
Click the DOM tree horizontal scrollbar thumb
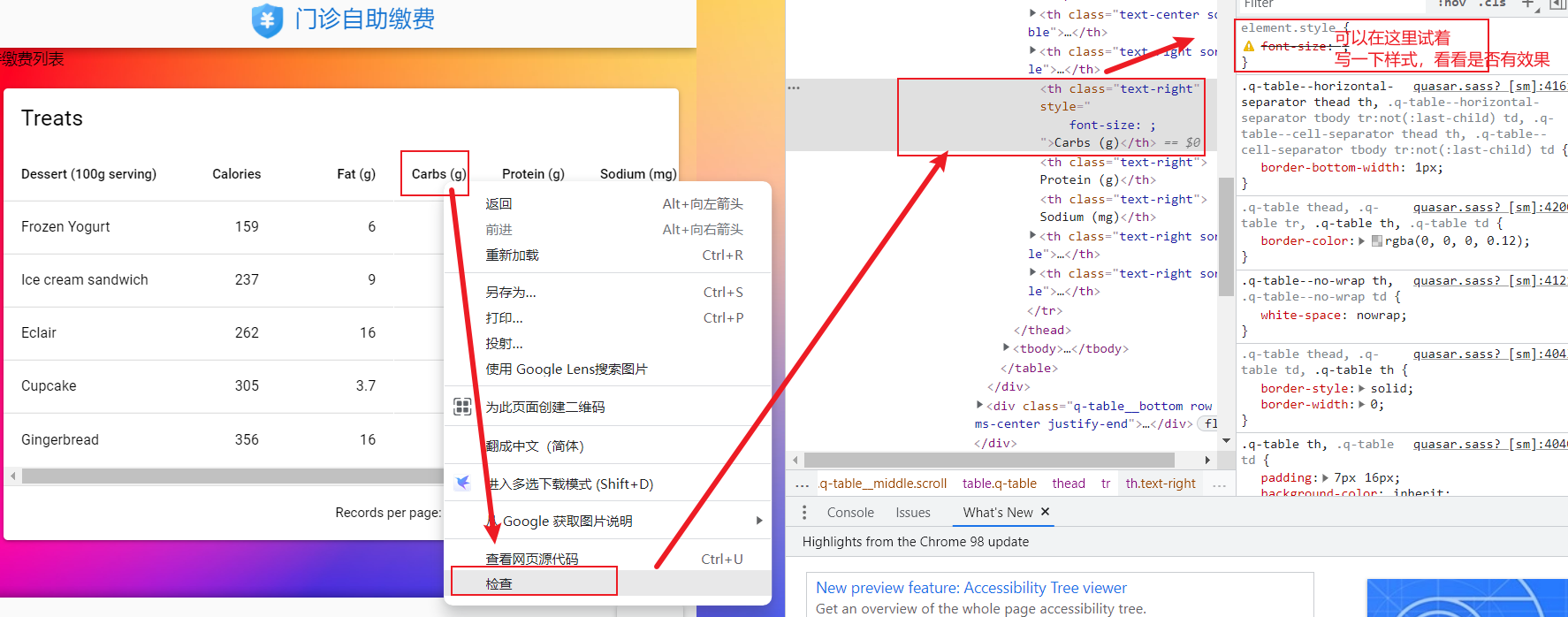pos(989,460)
